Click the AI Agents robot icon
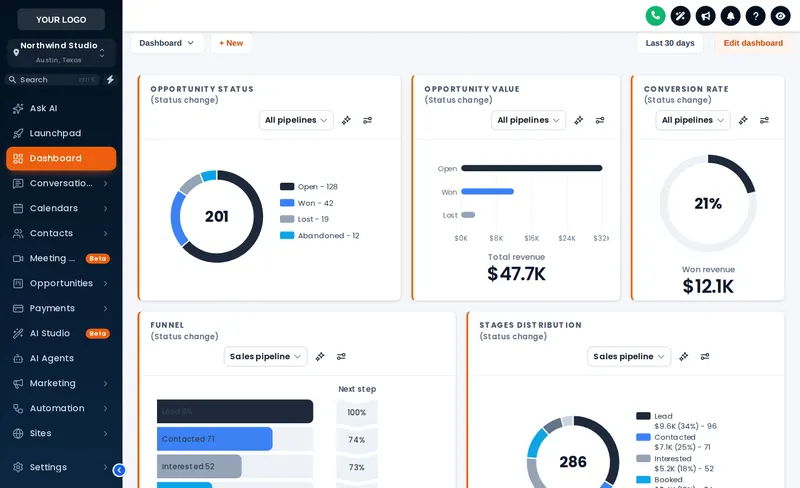This screenshot has height=488, width=800. 18,358
